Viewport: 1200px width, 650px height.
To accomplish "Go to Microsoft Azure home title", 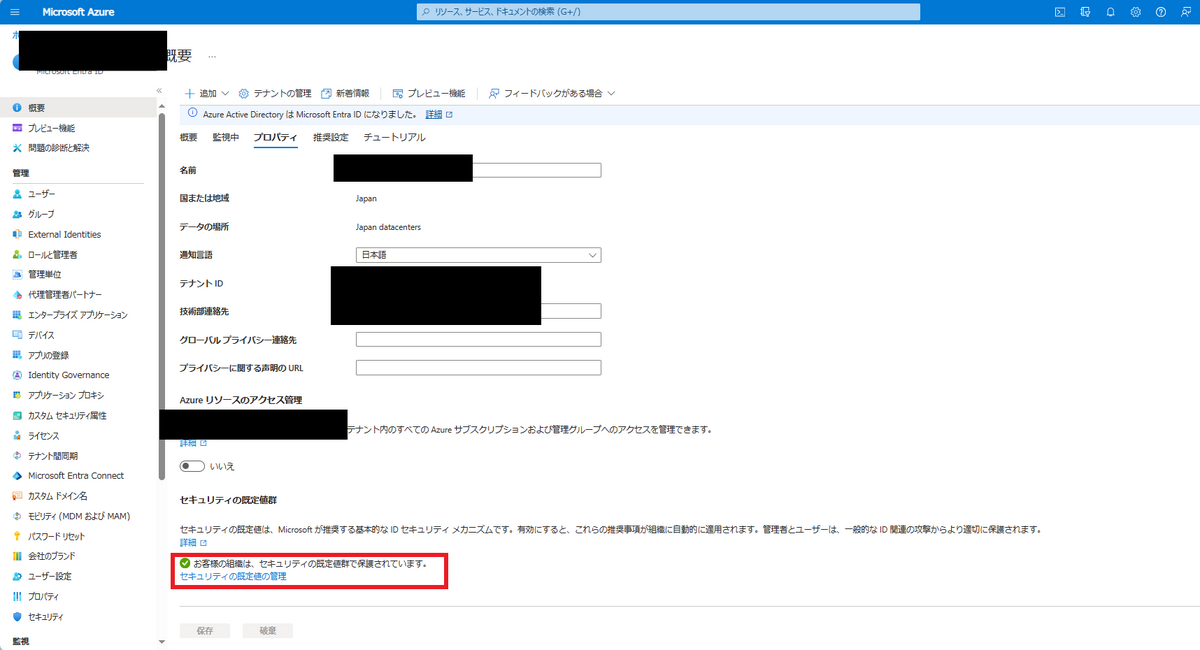I will pos(78,12).
